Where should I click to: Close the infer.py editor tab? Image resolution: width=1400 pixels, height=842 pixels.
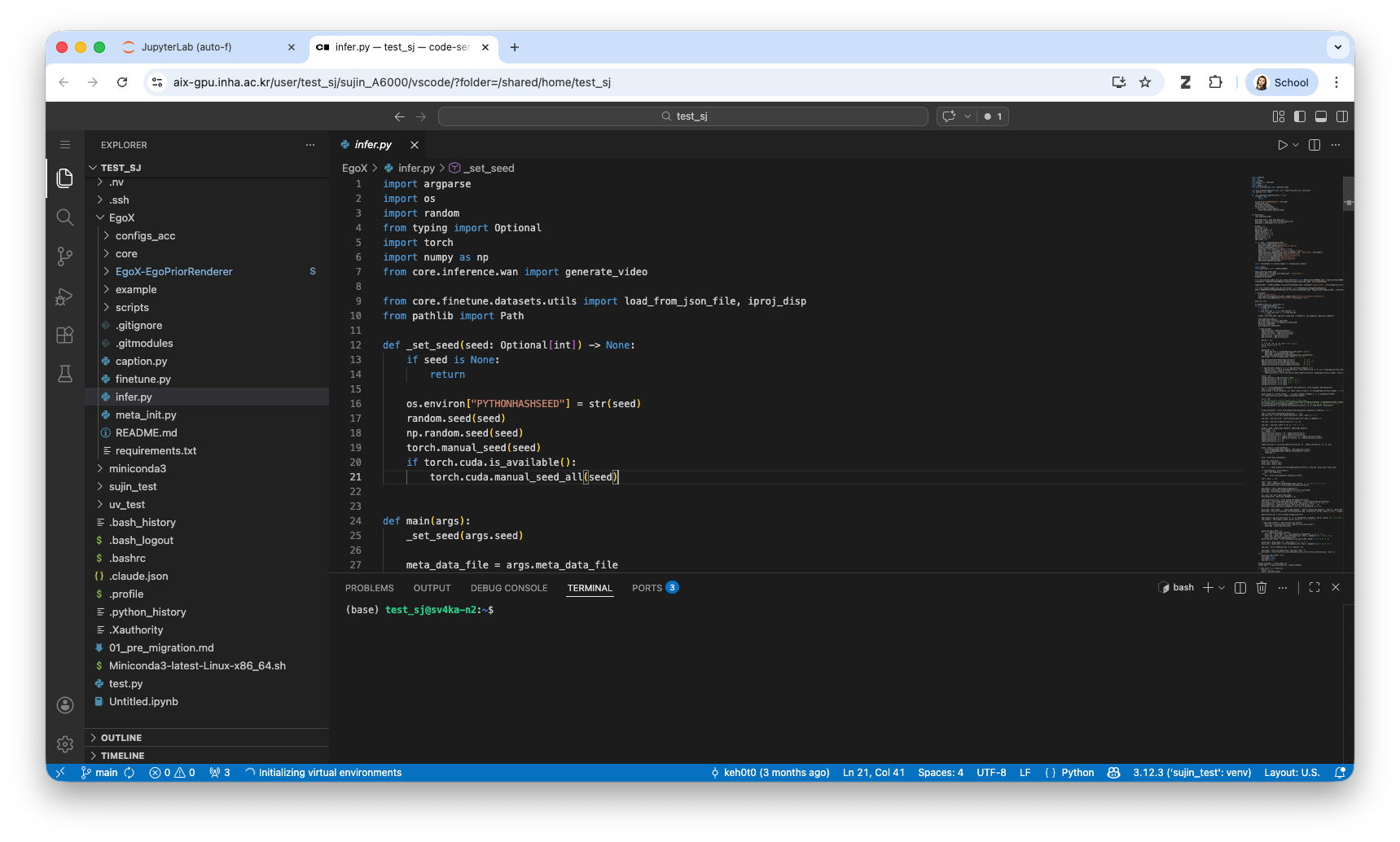415,145
